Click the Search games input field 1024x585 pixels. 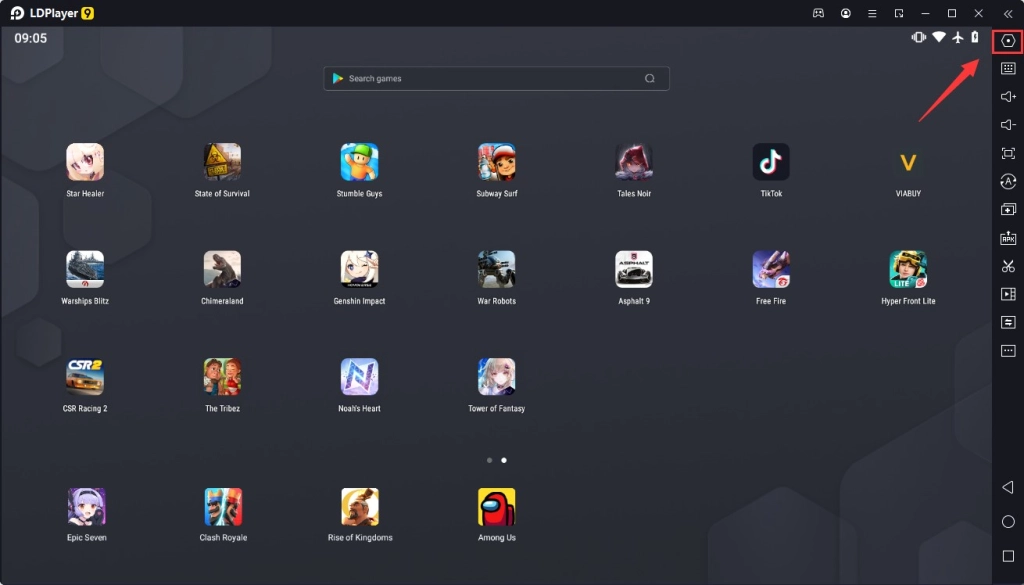496,78
